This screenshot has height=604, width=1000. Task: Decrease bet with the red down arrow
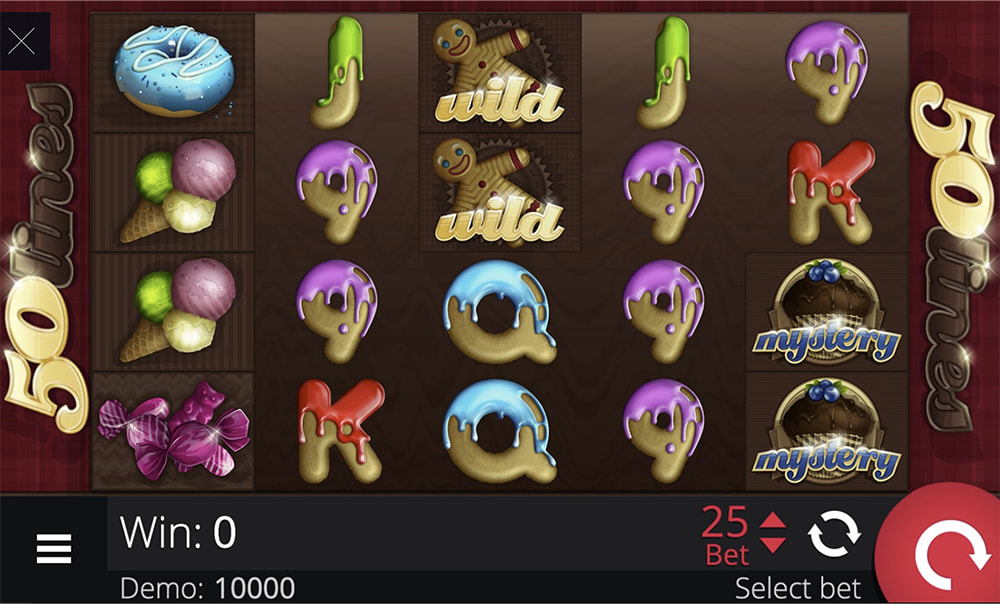pos(773,545)
